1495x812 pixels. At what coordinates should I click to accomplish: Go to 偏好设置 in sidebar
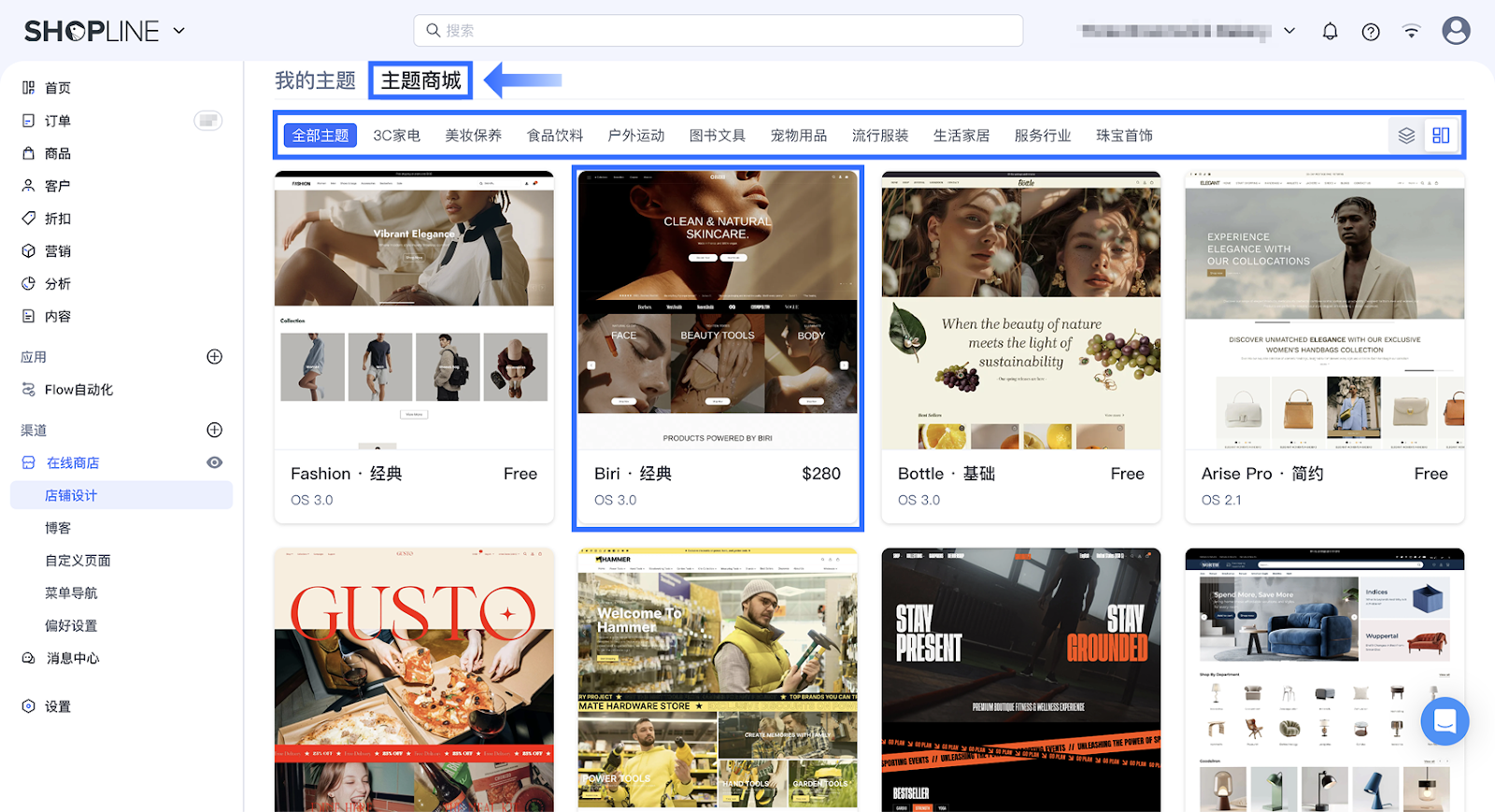[x=71, y=626]
